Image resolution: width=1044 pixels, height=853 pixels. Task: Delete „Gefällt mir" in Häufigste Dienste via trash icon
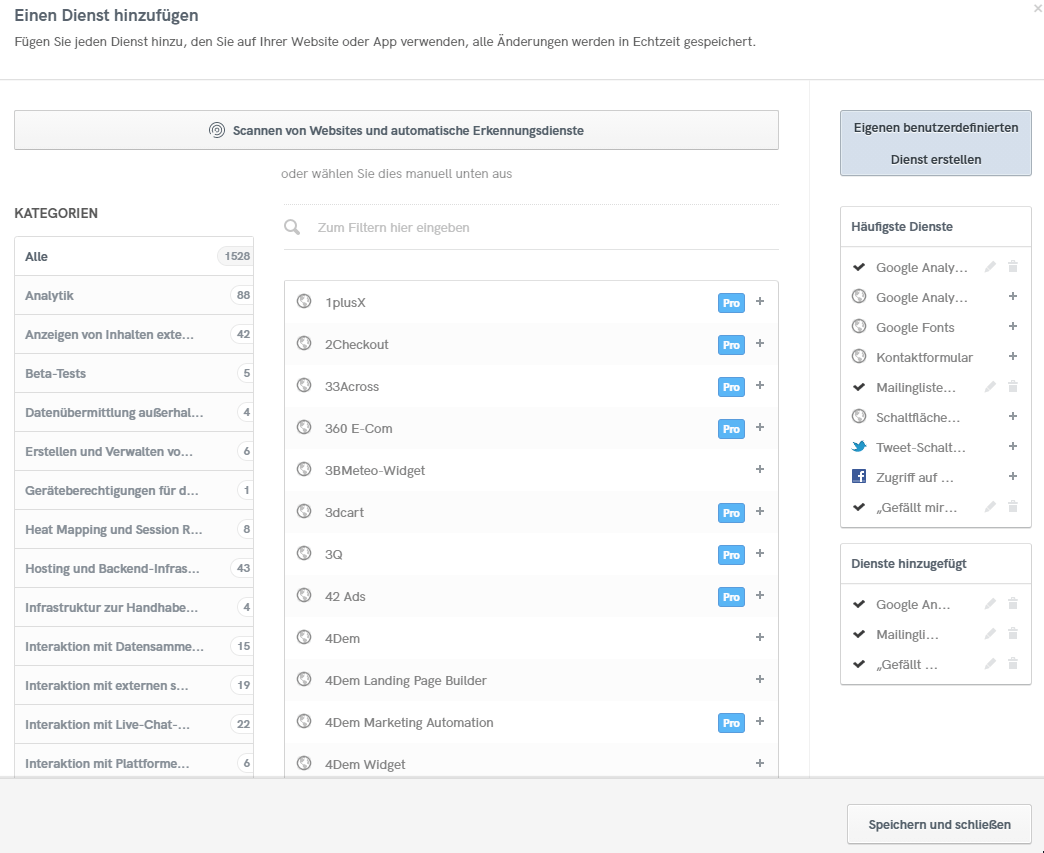(1012, 507)
